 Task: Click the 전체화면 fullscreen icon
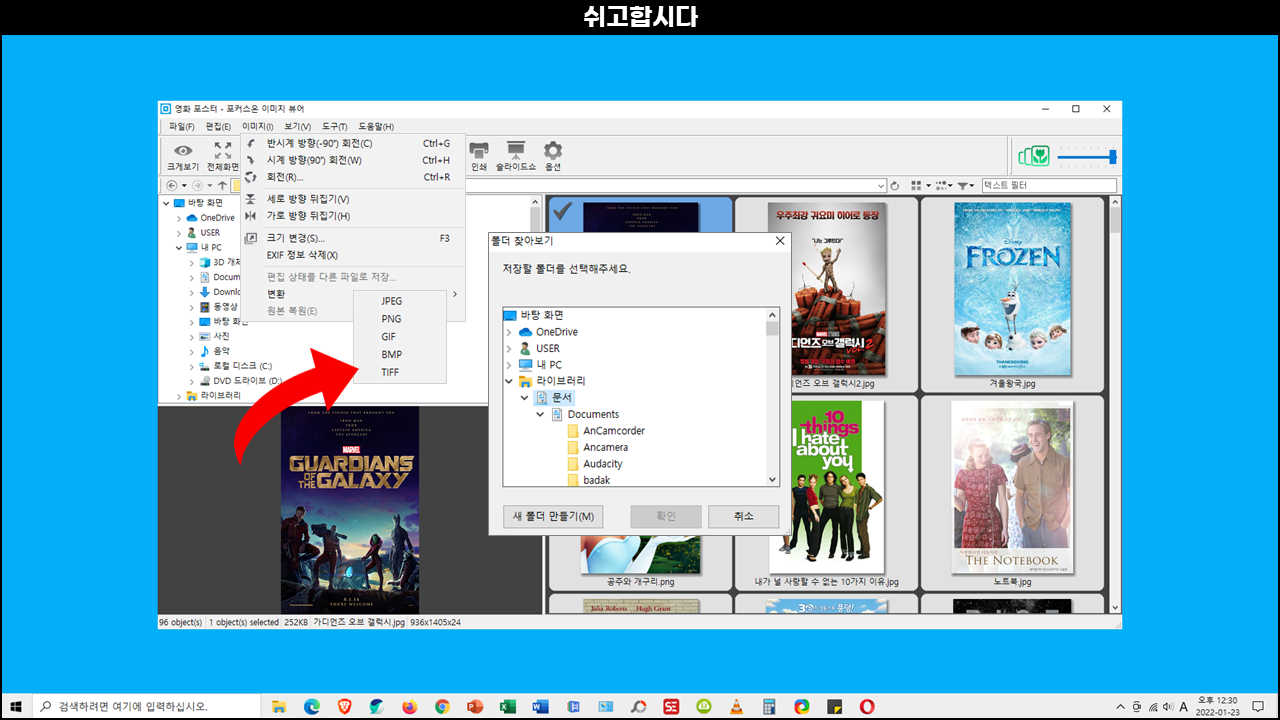pyautogui.click(x=223, y=150)
